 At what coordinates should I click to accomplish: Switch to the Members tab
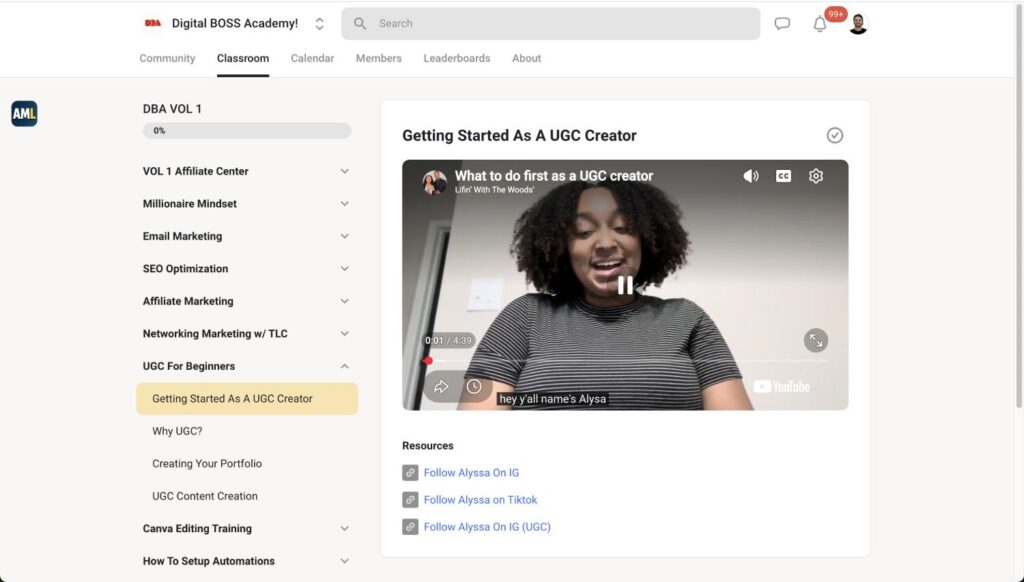379,58
